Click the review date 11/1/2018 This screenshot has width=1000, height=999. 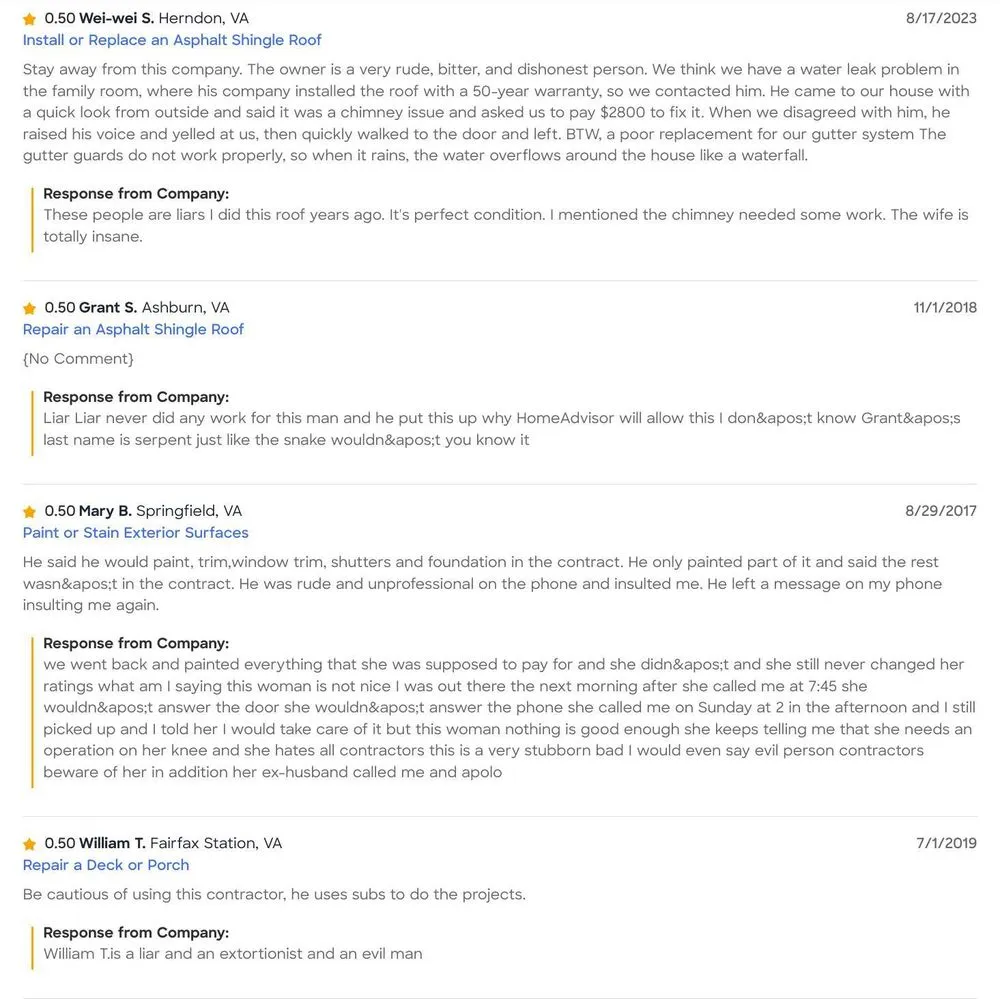(945, 308)
